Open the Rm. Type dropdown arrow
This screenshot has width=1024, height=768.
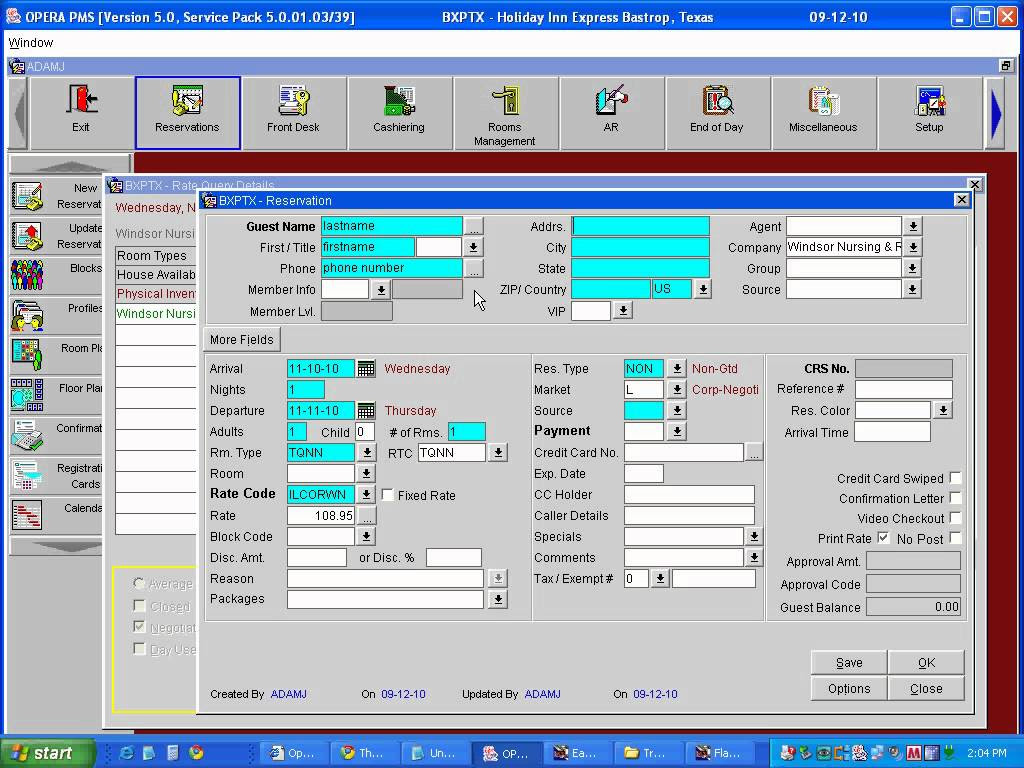pyautogui.click(x=367, y=453)
